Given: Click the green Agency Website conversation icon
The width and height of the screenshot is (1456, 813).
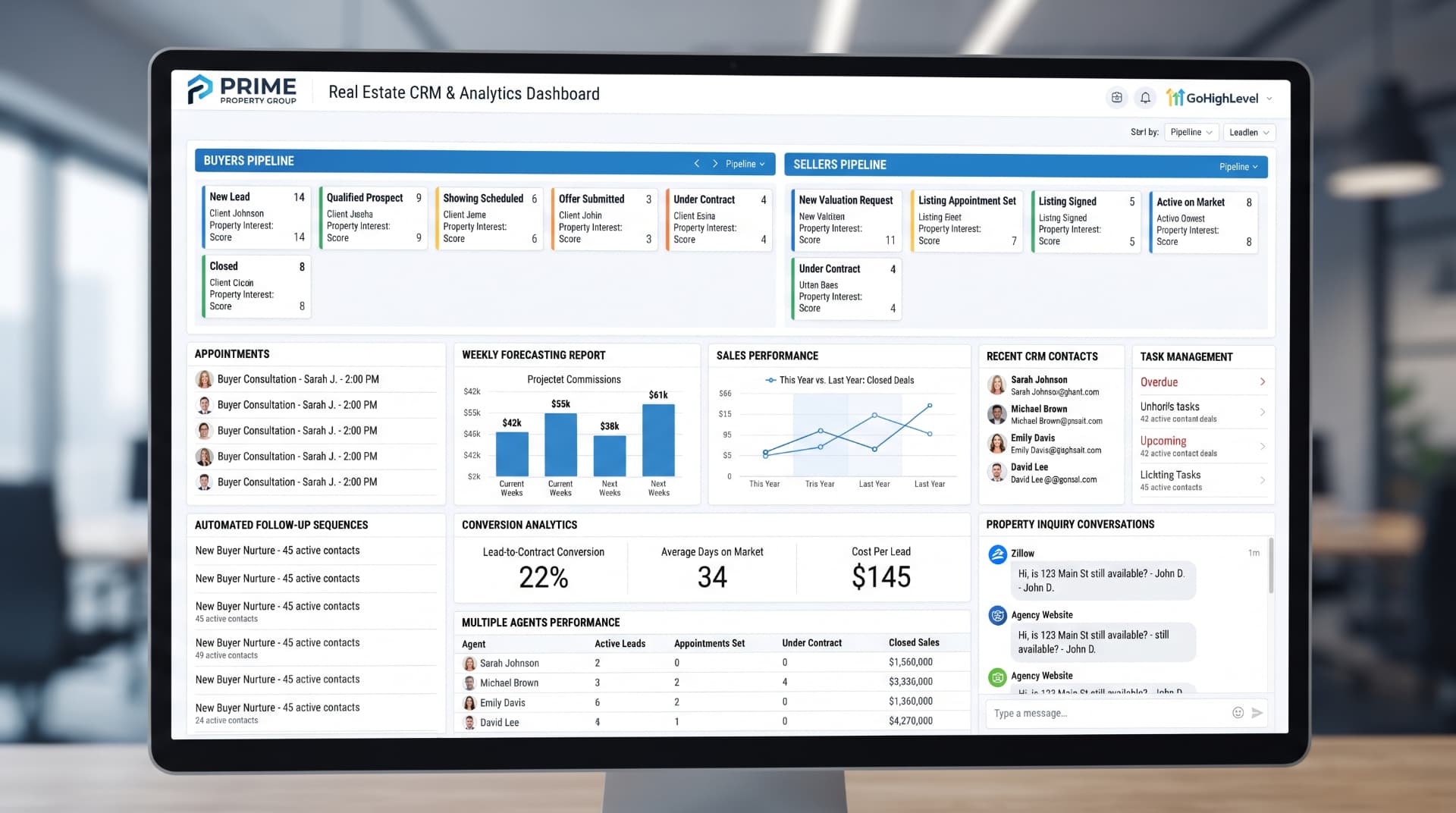Looking at the screenshot, I should 997,676.
